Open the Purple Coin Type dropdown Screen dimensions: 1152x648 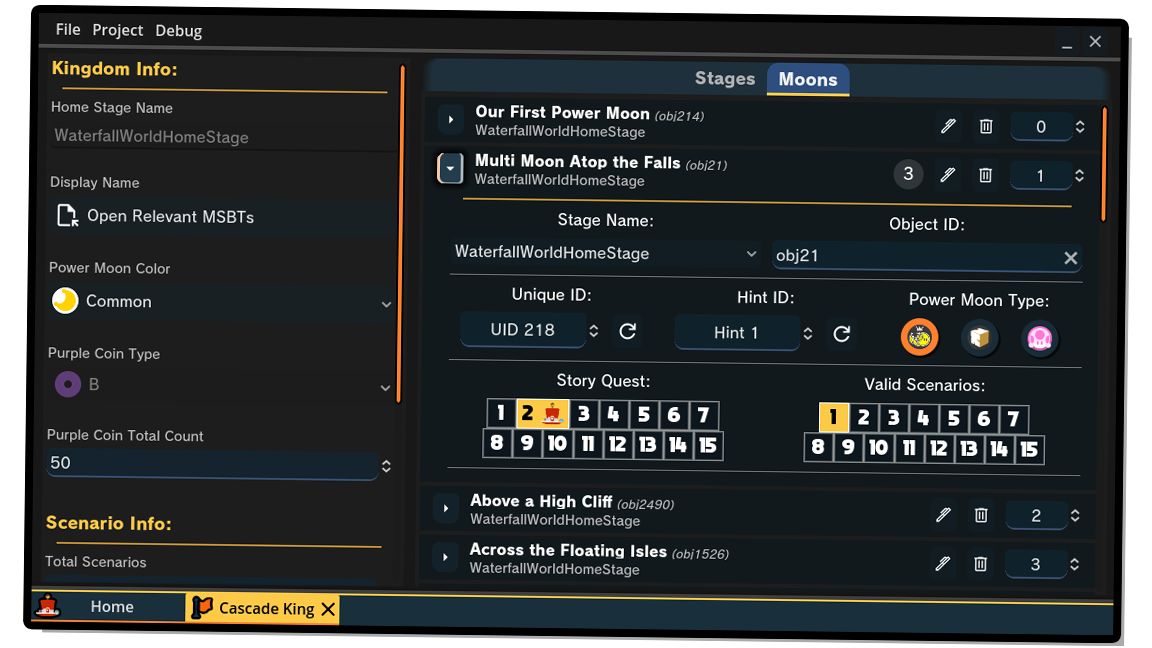221,384
